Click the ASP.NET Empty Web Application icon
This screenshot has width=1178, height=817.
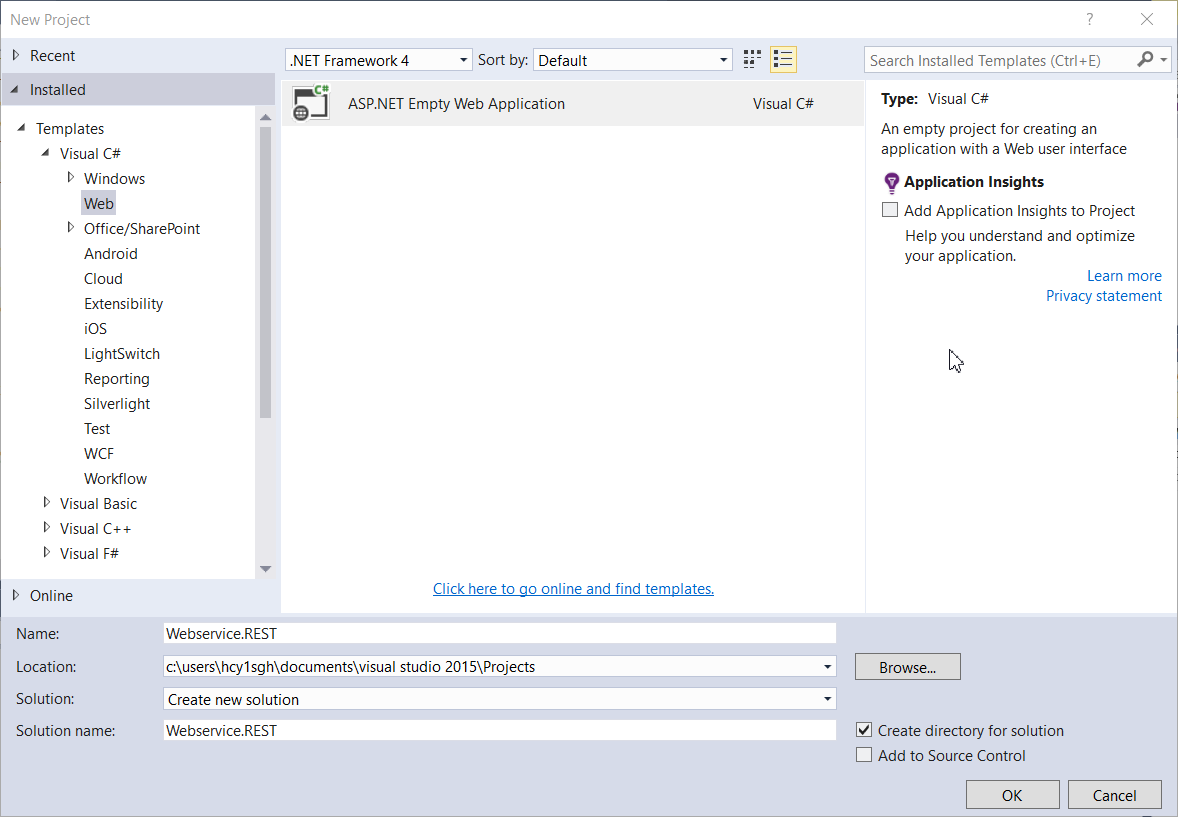coord(311,103)
